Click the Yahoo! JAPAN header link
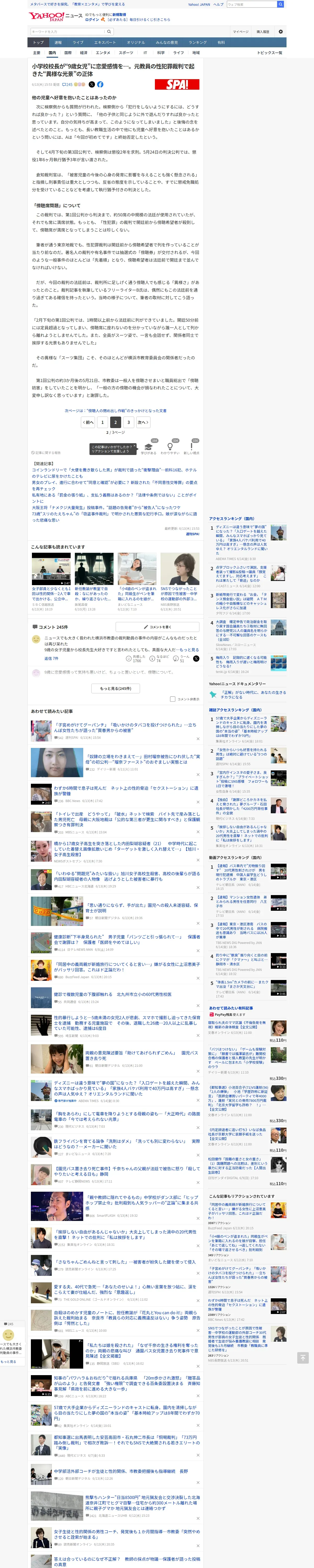This screenshot has width=314, height=1568. click(199, 4)
